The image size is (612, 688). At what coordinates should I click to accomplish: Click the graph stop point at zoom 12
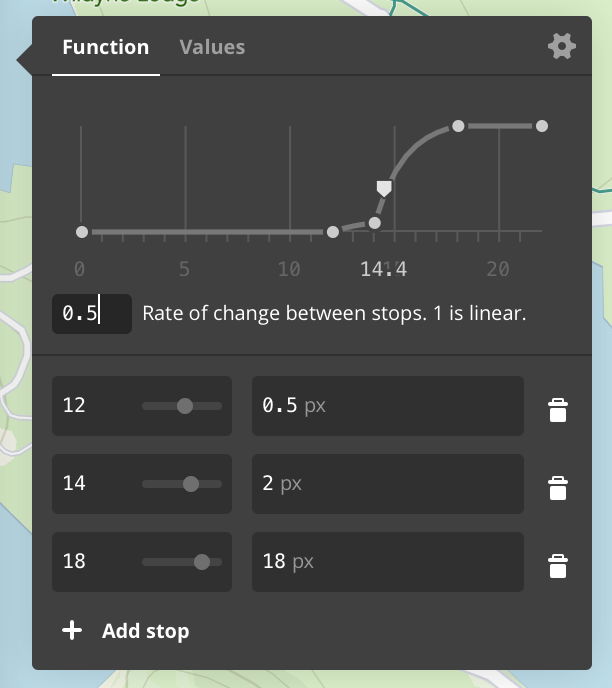point(333,232)
